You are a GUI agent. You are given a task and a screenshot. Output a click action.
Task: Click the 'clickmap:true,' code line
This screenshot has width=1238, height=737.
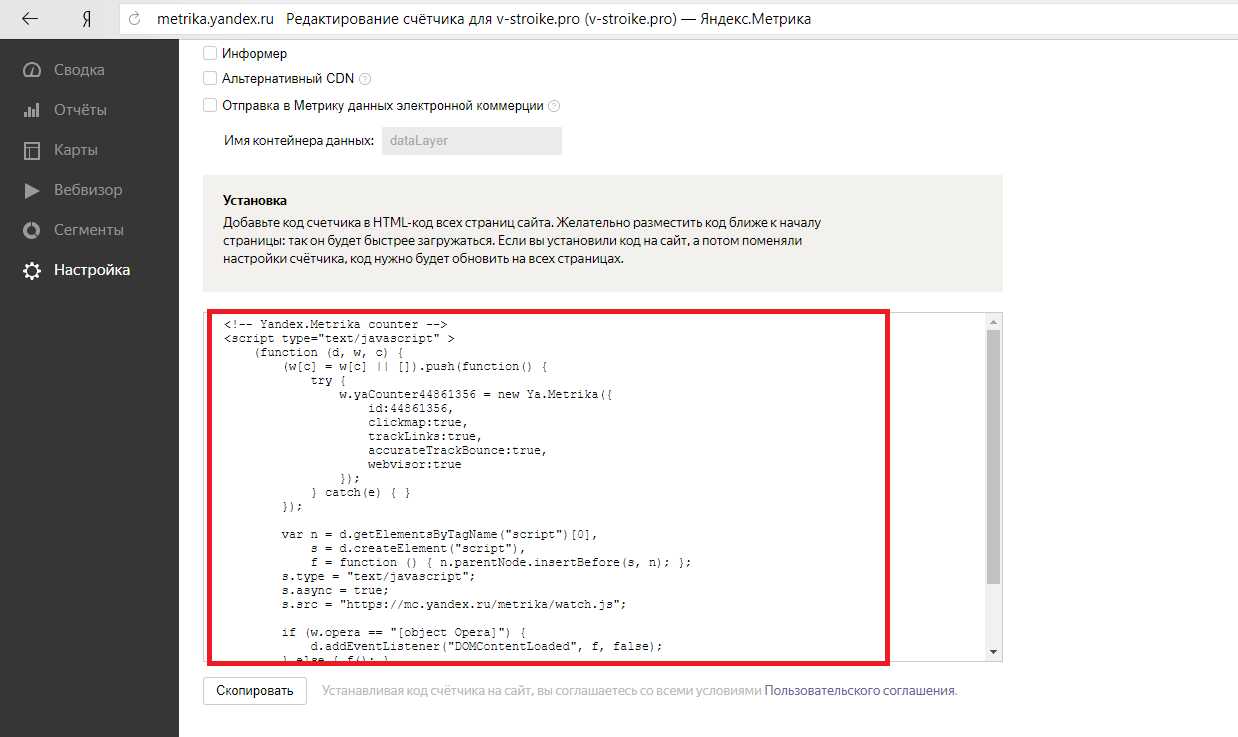pyautogui.click(x=417, y=422)
